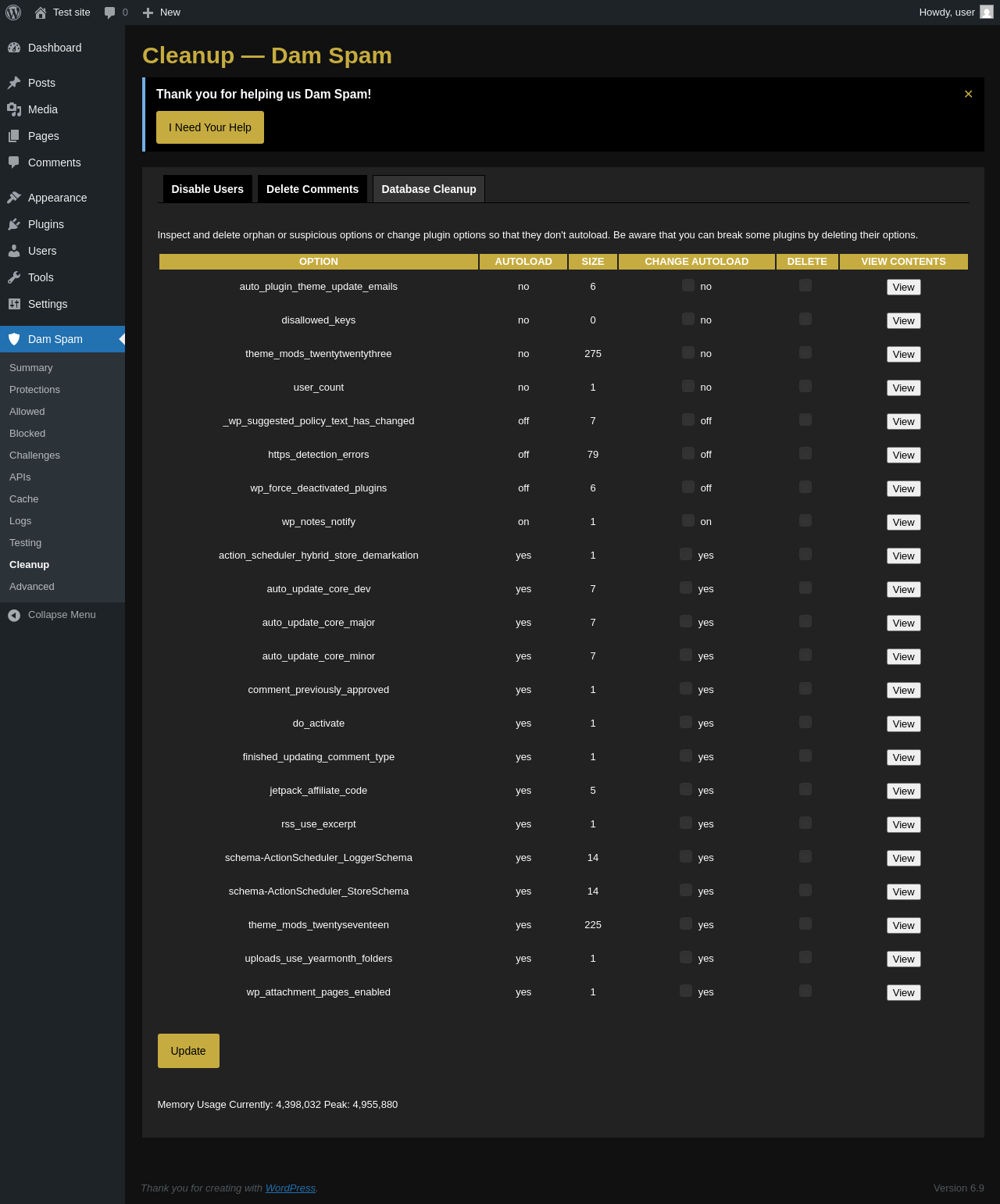Switch to the Disable Users tab
The height and width of the screenshot is (1204, 1000).
point(207,189)
